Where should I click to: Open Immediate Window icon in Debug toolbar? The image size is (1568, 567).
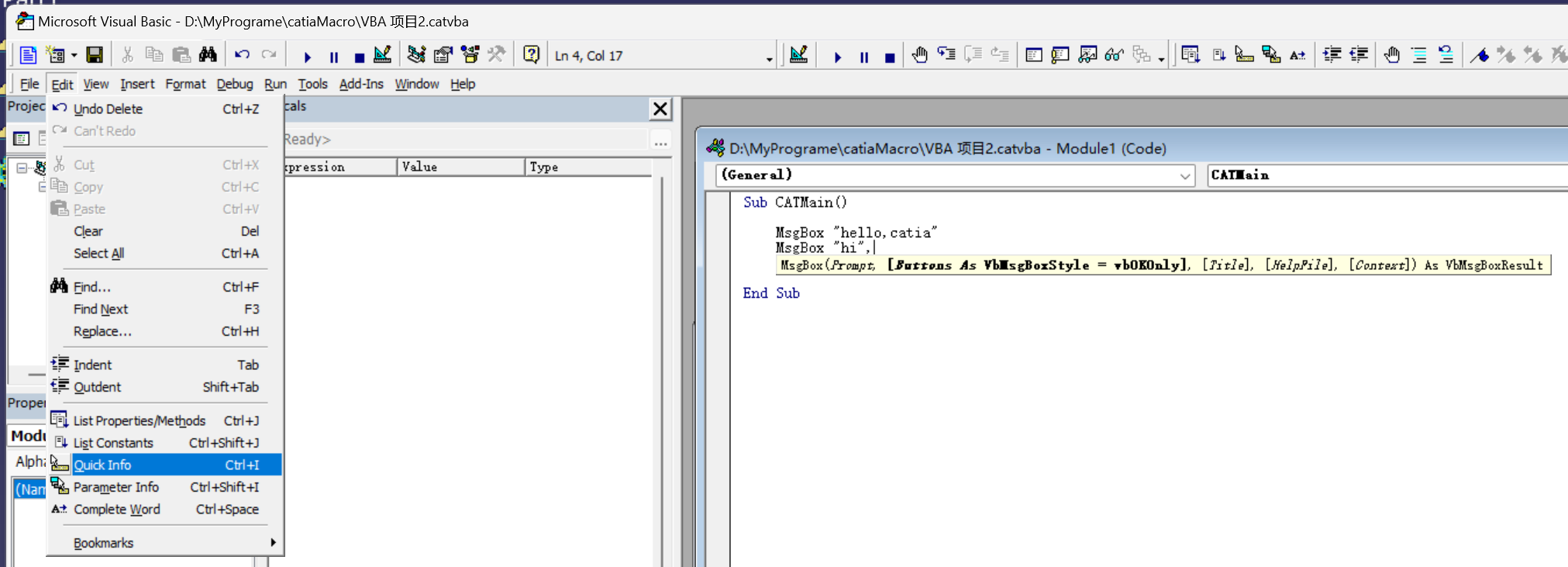click(1060, 55)
